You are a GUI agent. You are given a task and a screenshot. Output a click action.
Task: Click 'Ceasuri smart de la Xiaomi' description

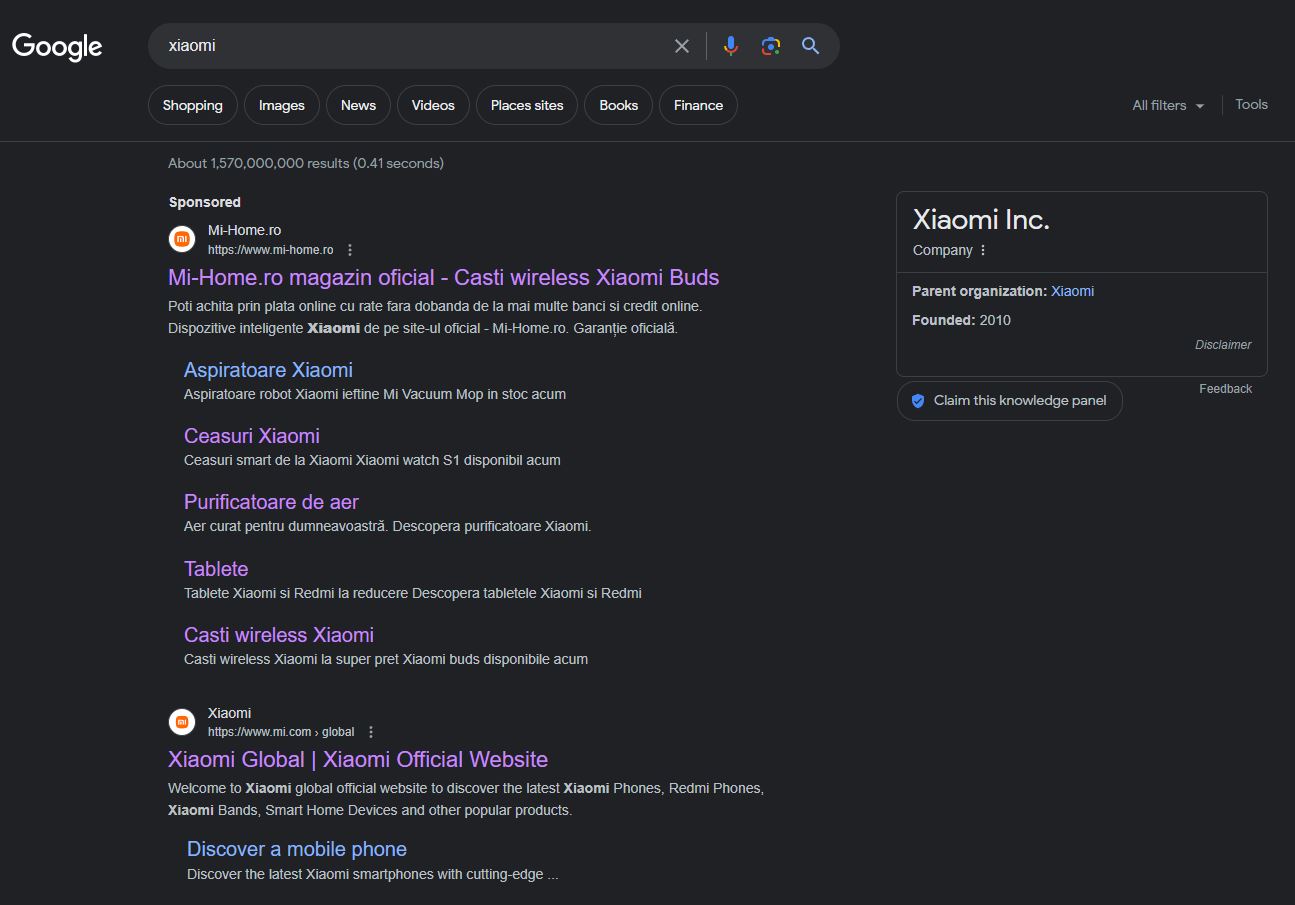pos(372,460)
